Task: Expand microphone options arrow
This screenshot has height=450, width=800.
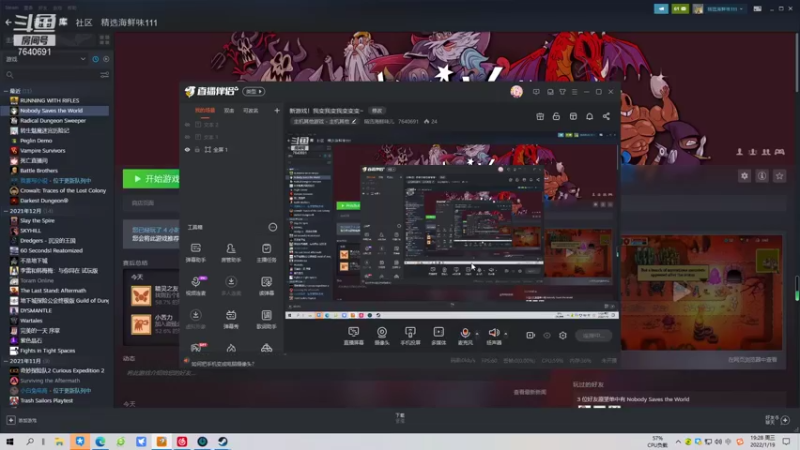Action: tap(477, 334)
